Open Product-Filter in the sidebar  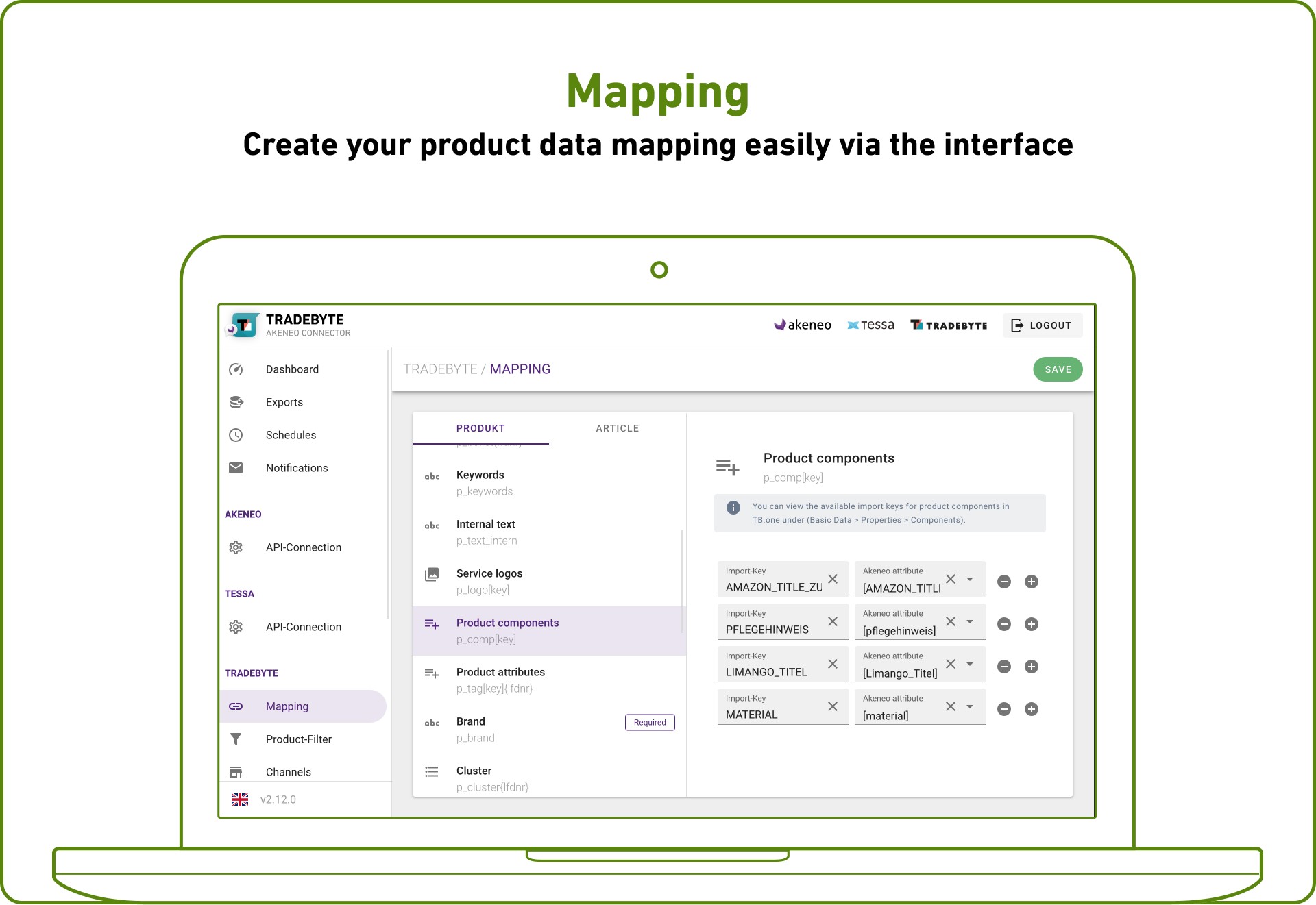(299, 739)
